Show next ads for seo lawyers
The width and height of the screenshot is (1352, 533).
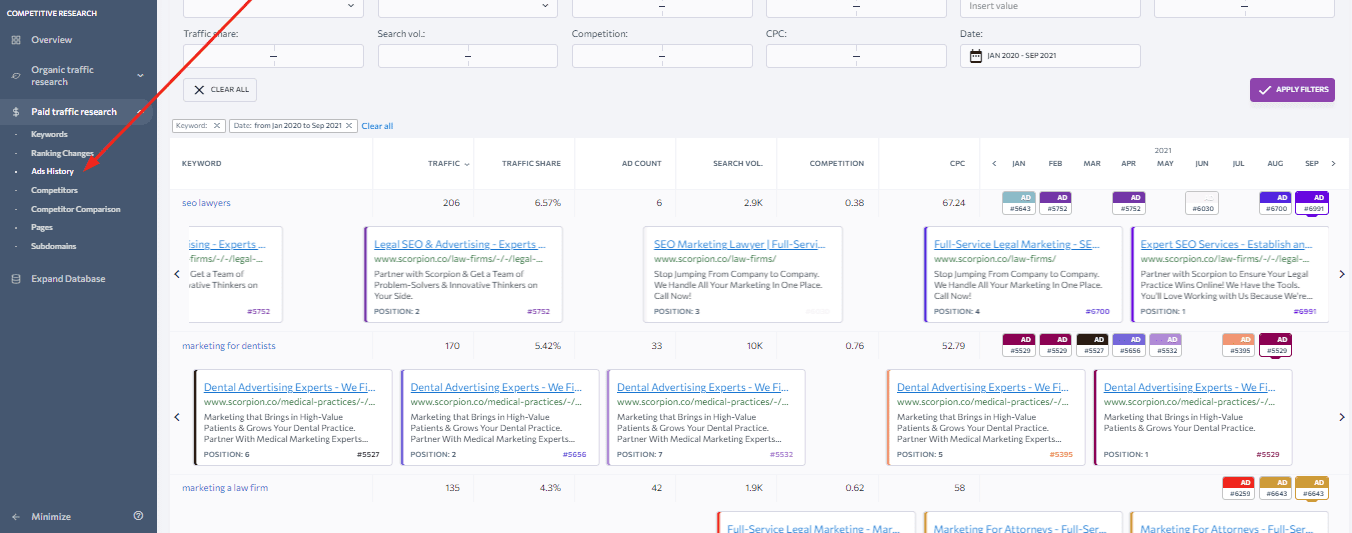pos(1342,274)
